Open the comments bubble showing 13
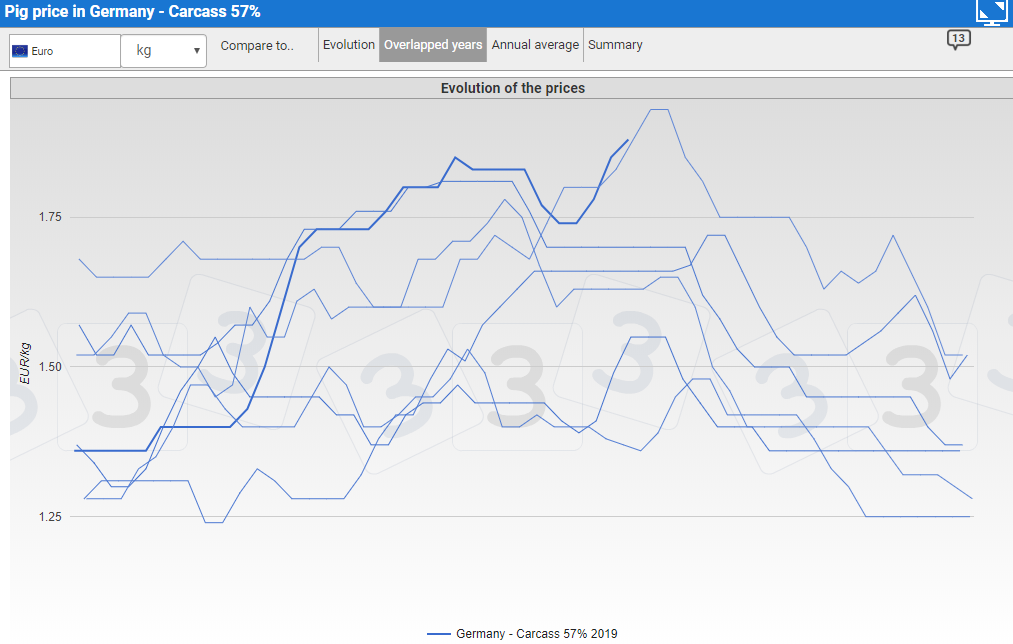 pos(958,40)
